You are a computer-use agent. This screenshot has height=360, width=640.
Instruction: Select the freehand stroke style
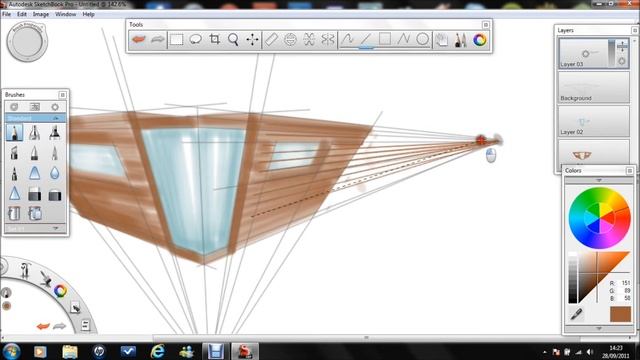(x=347, y=39)
